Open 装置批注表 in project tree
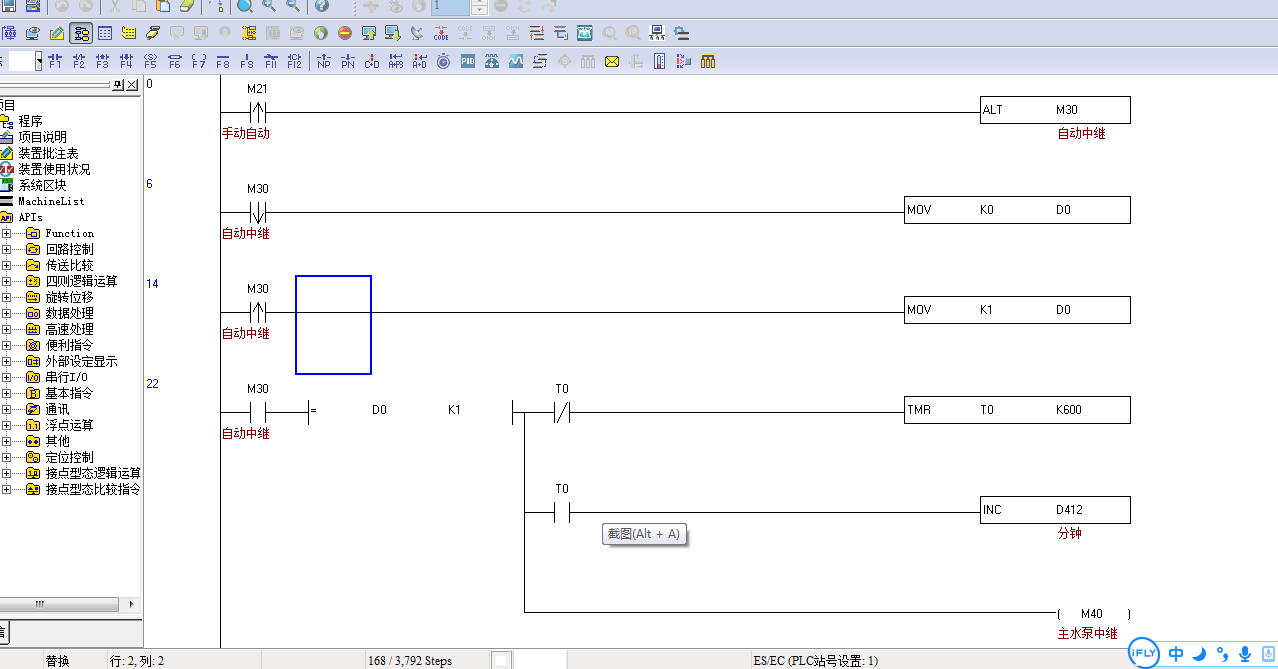This screenshot has height=669, width=1278. [x=48, y=153]
